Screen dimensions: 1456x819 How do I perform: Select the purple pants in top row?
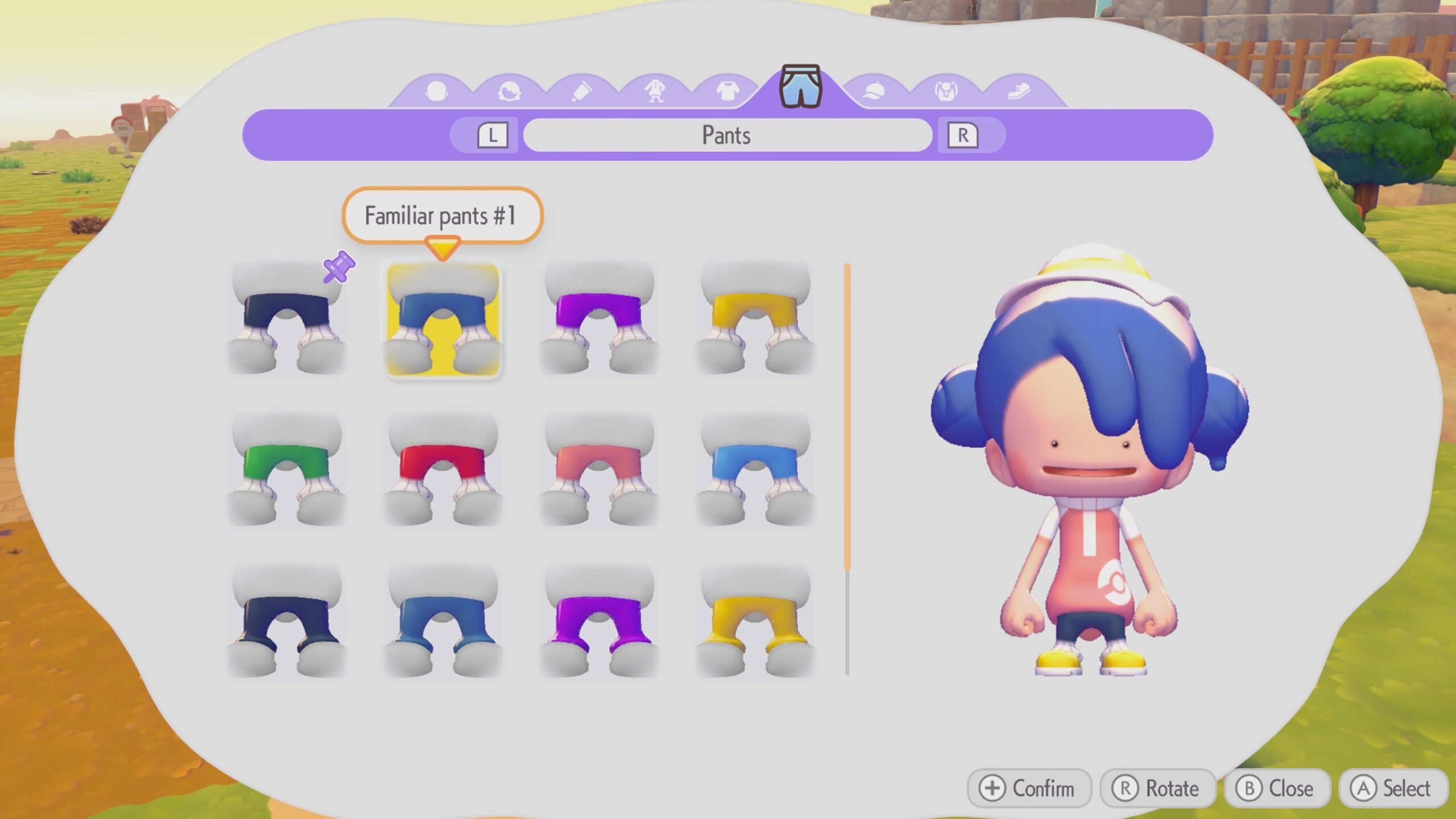click(x=599, y=318)
